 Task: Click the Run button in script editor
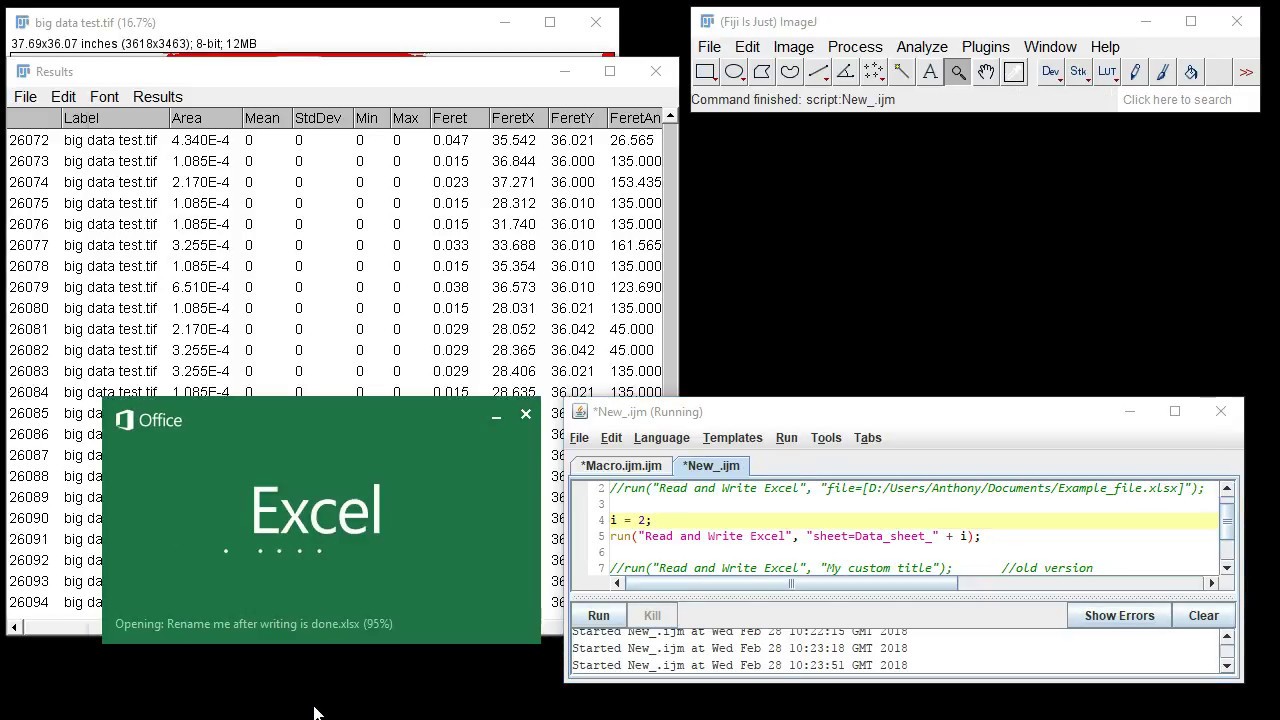[598, 616]
